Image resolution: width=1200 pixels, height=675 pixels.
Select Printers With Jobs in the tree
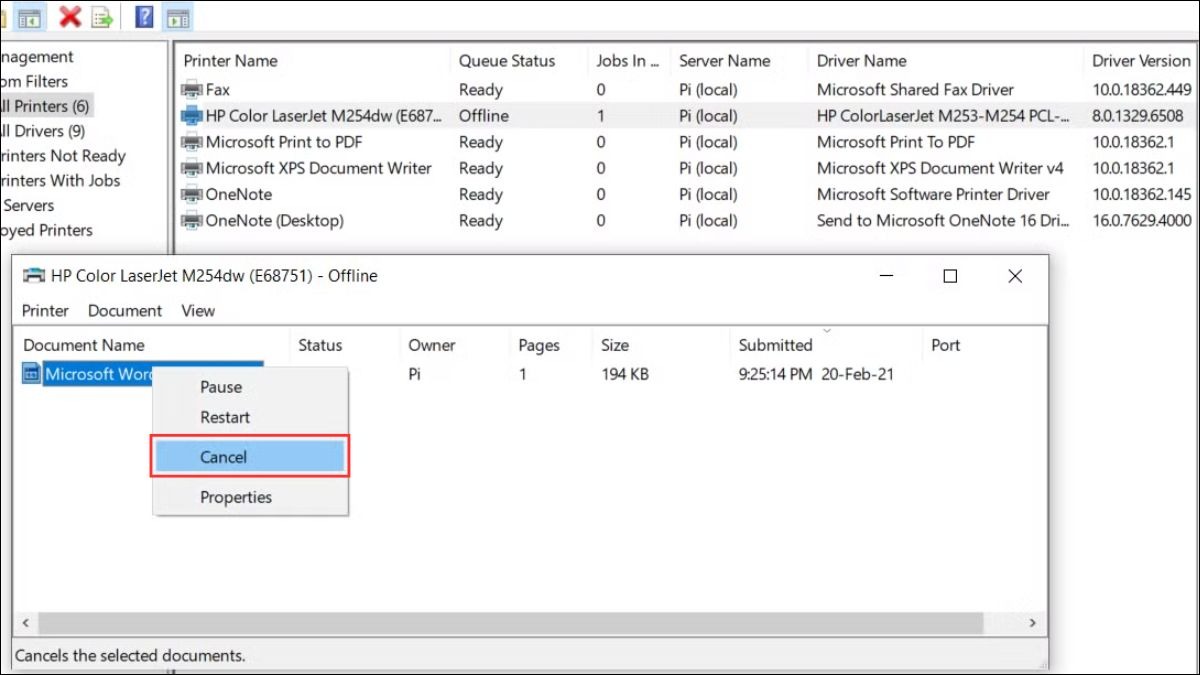tap(60, 181)
